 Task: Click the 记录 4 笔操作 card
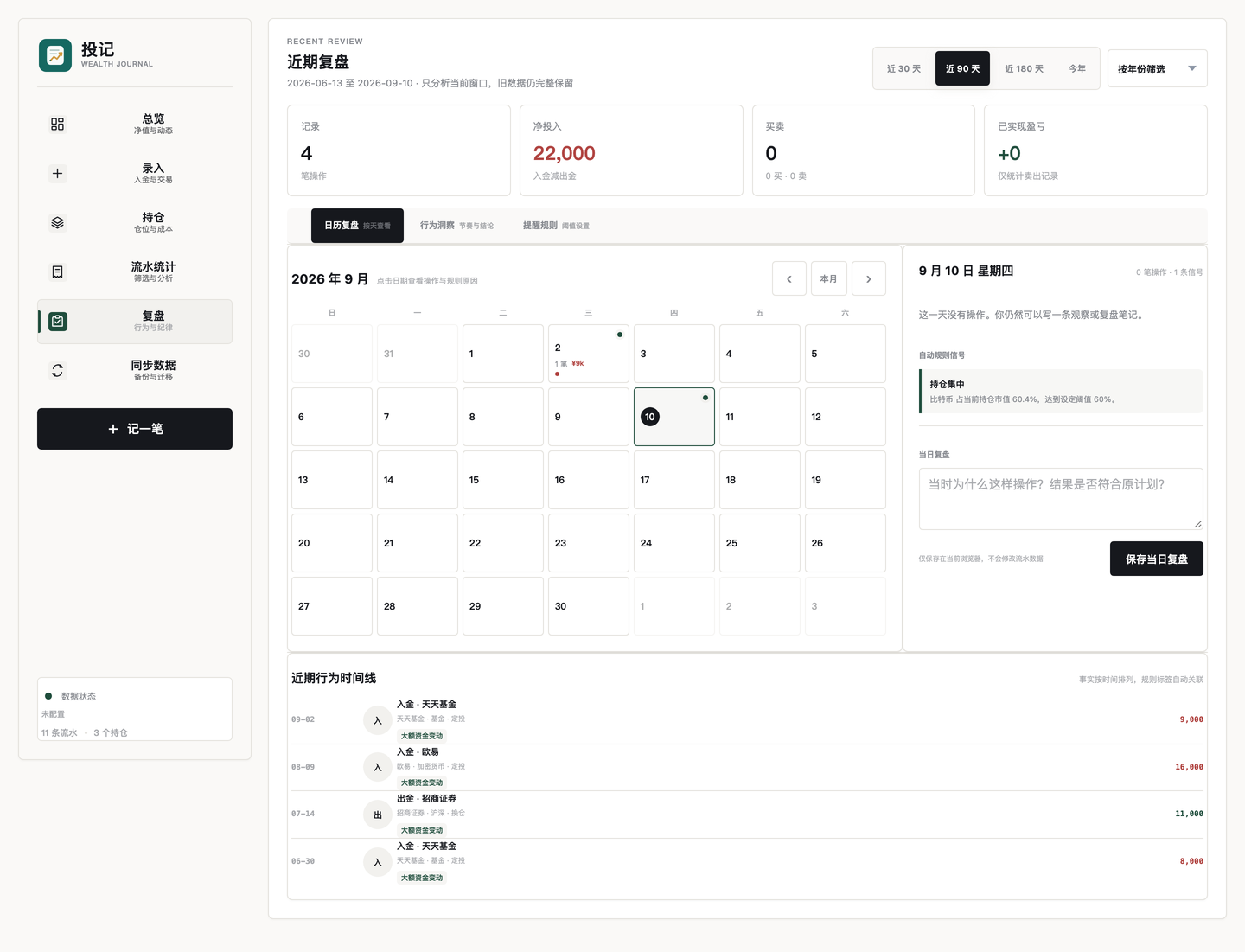pyautogui.click(x=399, y=150)
